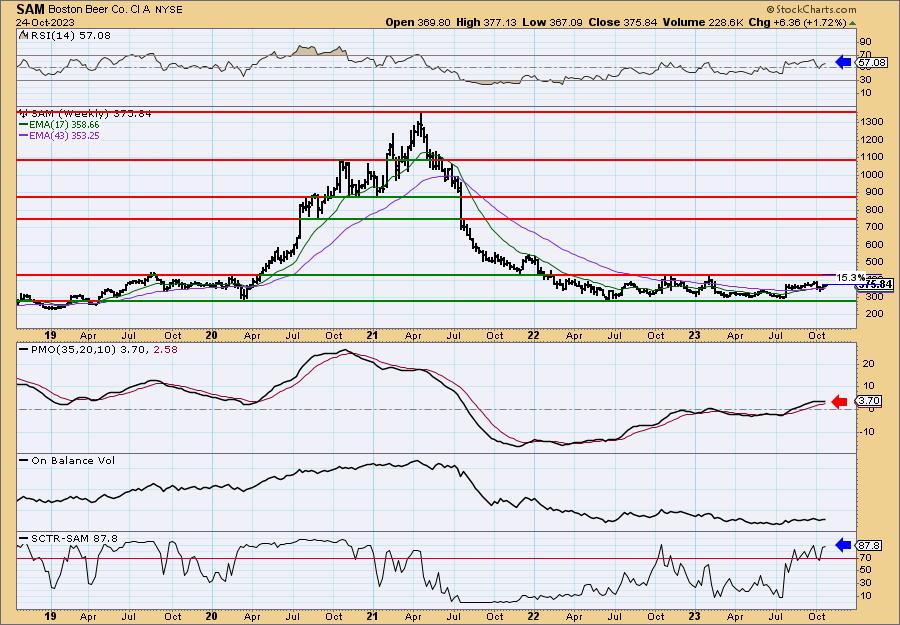Click the 20 label on PMO axis

(x=868, y=364)
